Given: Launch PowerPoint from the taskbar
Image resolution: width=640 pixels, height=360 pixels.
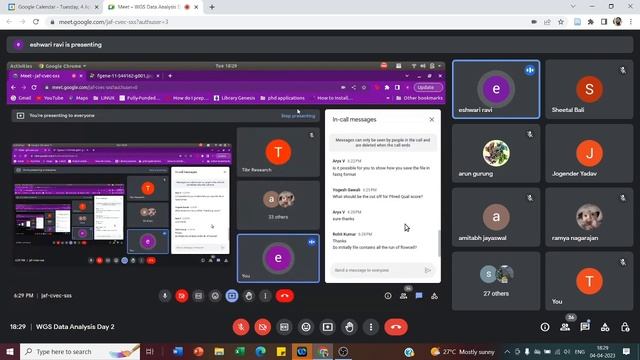Looking at the screenshot, I should point(198,351).
